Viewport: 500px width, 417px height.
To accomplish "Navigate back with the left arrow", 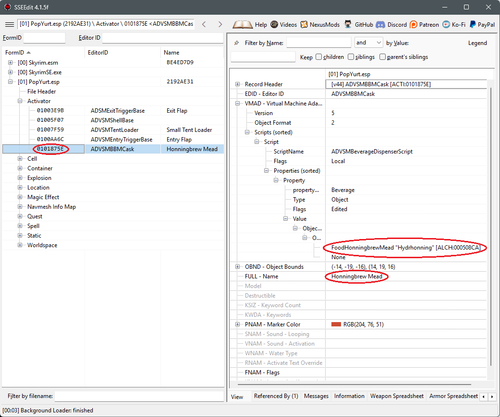I will point(204,24).
